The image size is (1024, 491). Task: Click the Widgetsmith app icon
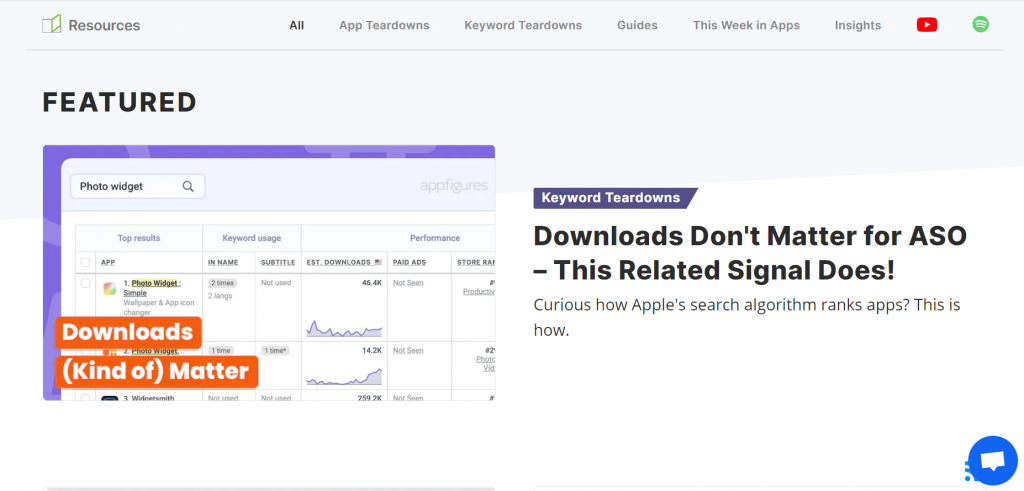[x=110, y=397]
